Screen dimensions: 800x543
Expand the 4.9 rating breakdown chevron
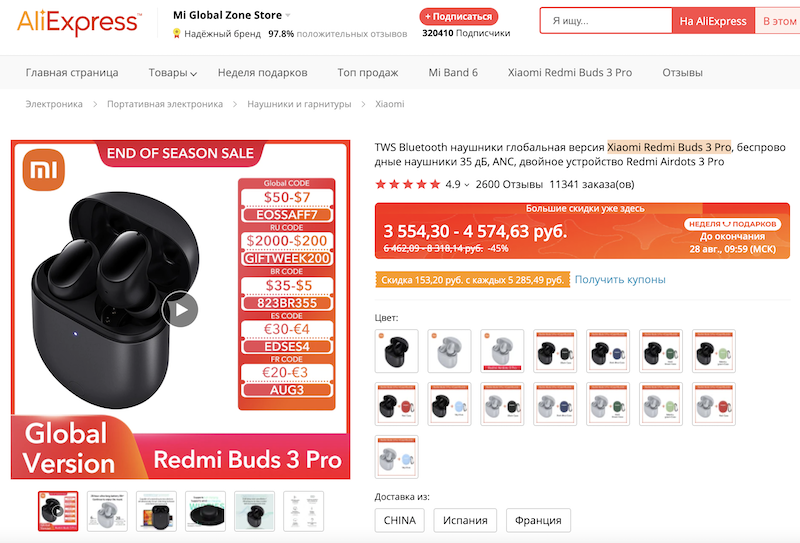(x=466, y=185)
